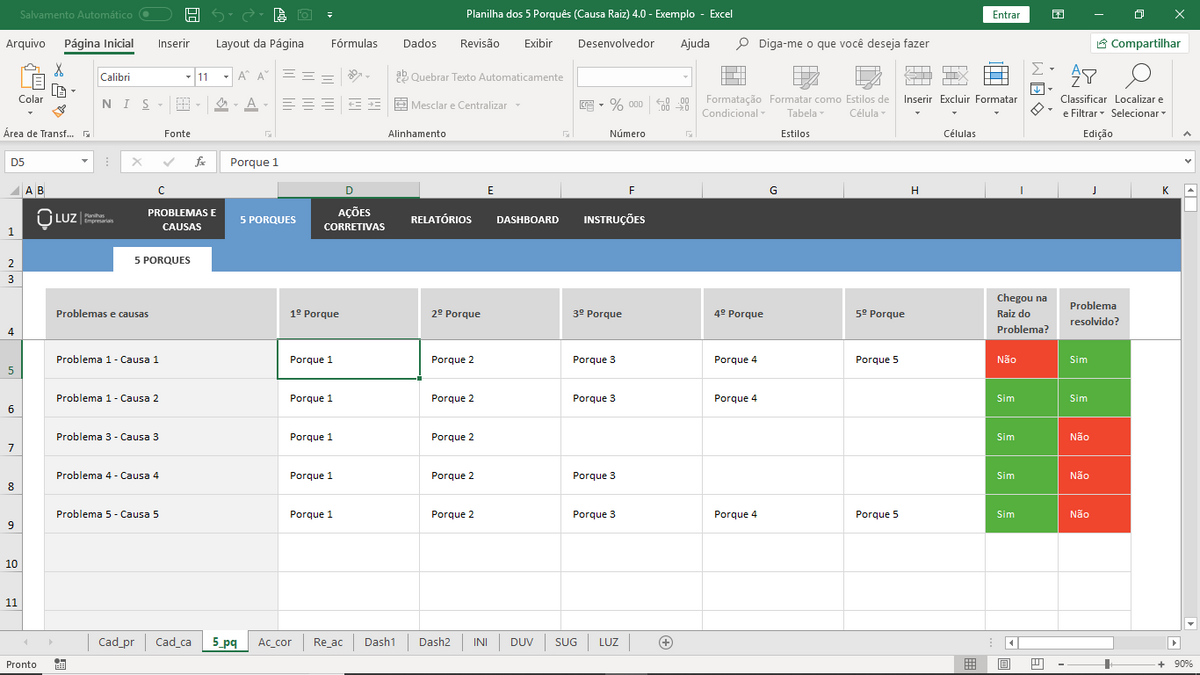Click the AutoSum sigma icon

coord(1038,68)
